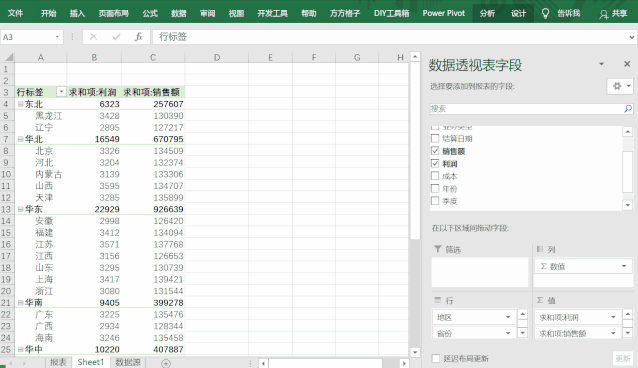Open the Power Pivot ribbon tab
This screenshot has height=368, width=638.
[444, 13]
